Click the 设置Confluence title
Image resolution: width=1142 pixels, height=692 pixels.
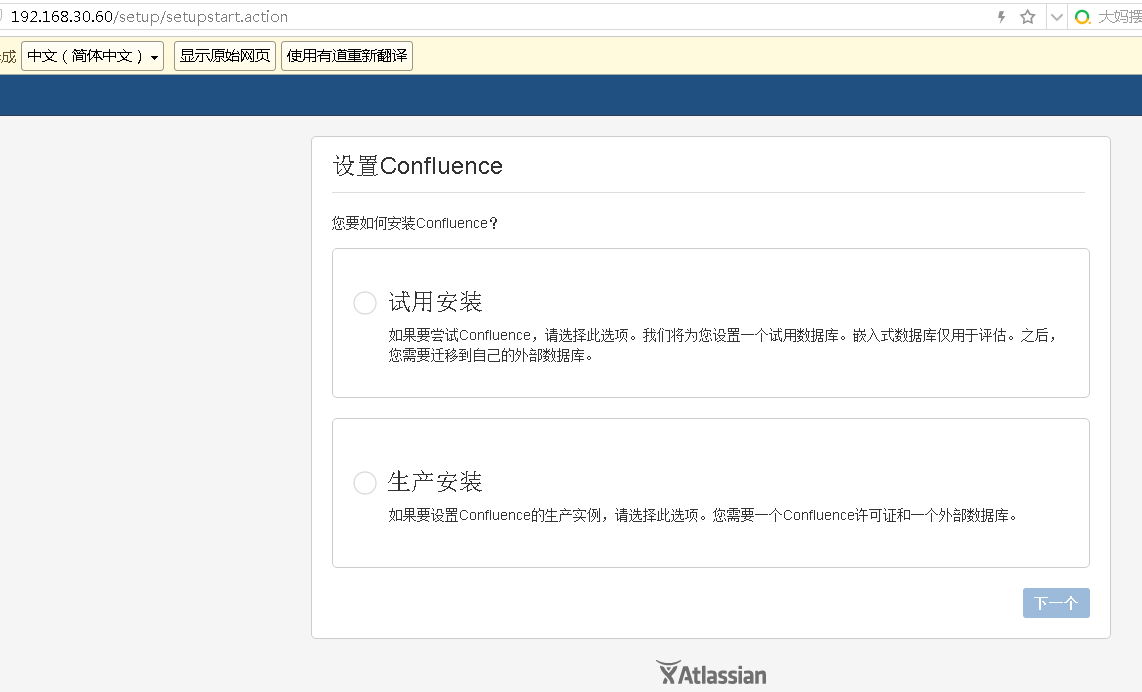[x=417, y=166]
